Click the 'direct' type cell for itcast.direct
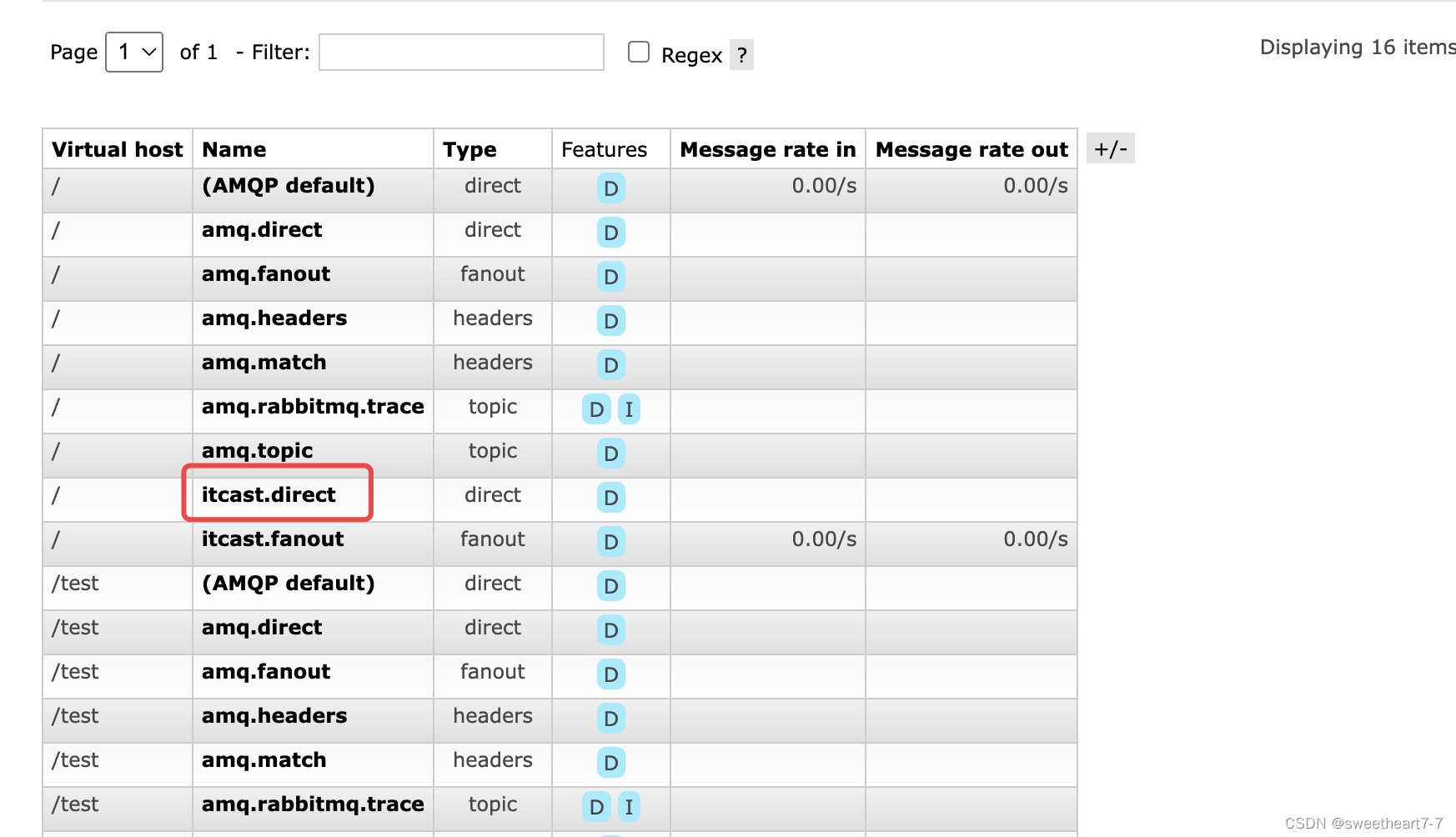 pos(493,494)
